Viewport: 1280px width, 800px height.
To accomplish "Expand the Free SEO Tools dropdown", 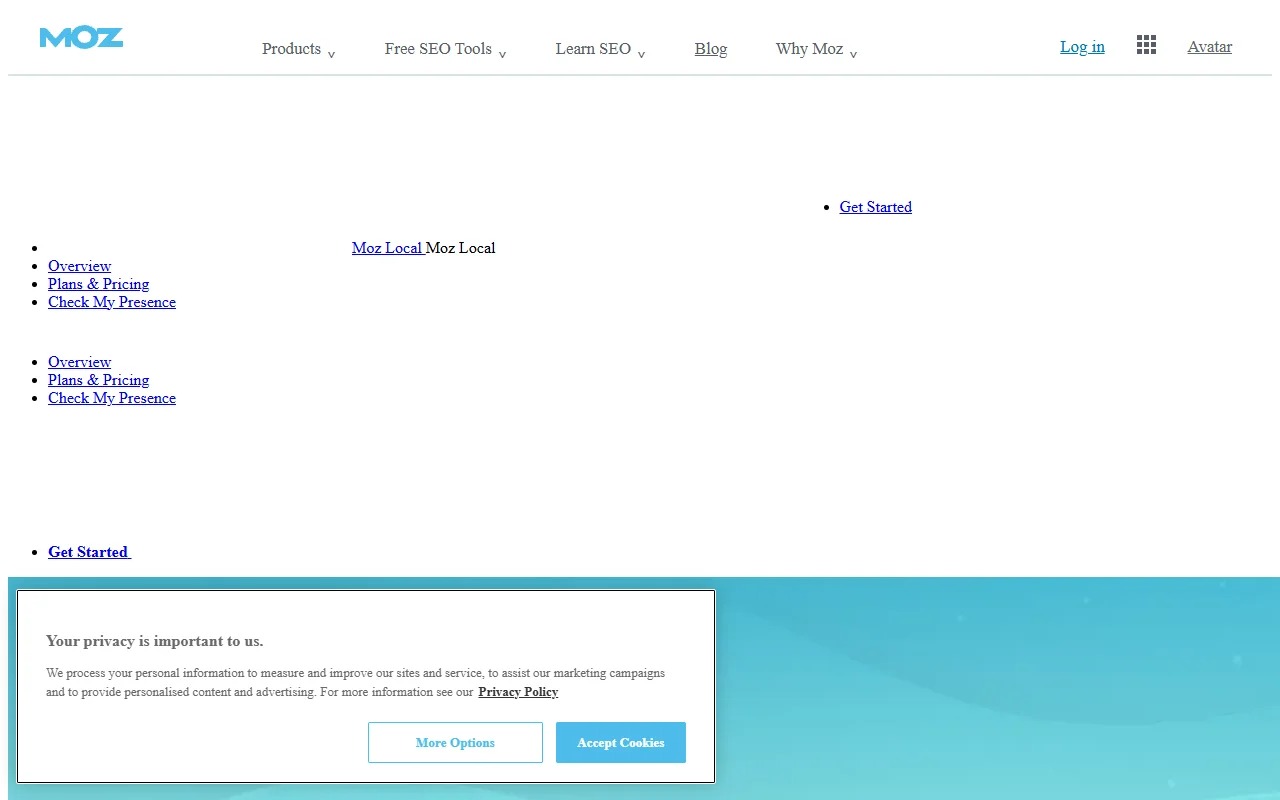I will click(438, 48).
